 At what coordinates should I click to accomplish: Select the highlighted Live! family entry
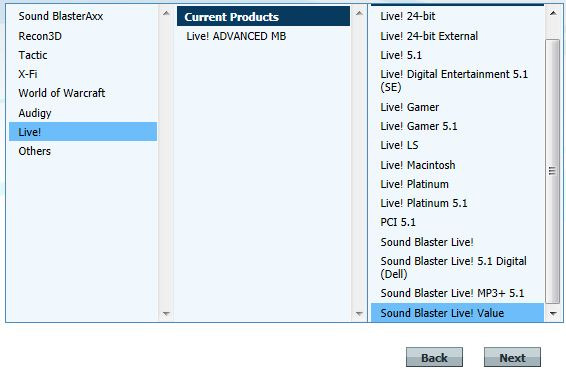(83, 132)
